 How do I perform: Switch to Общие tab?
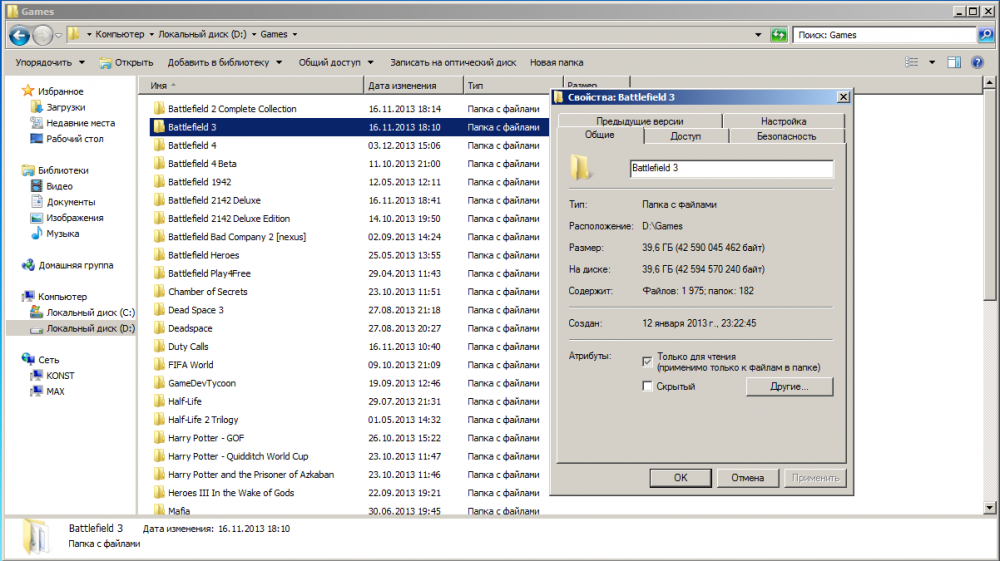pos(599,135)
